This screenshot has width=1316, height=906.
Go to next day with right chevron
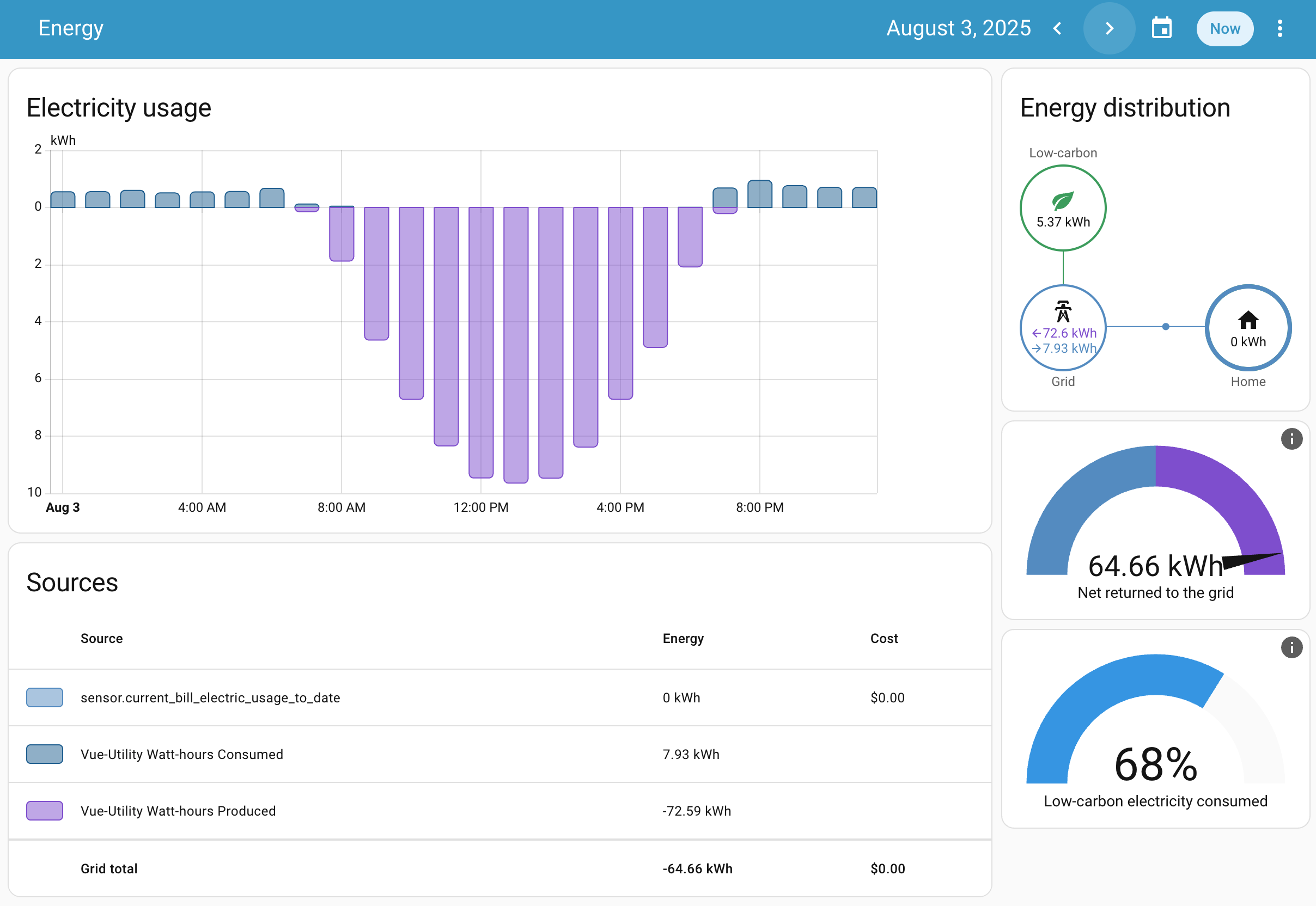click(1108, 28)
